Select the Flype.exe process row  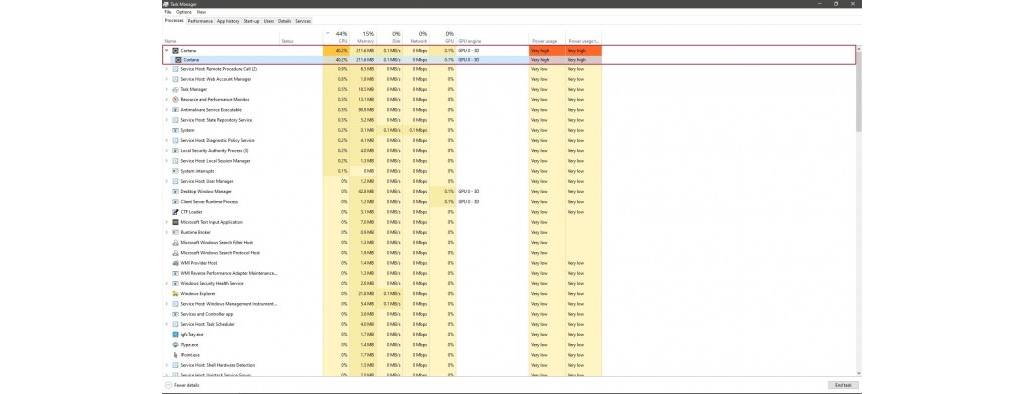383,344
